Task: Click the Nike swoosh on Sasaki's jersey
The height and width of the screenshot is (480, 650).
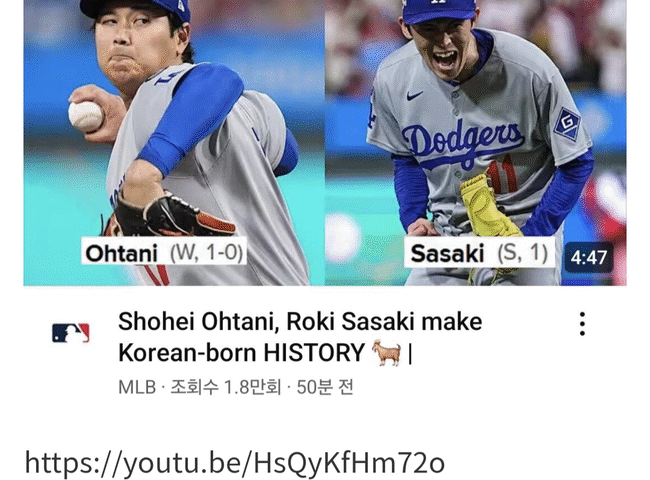Action: [x=415, y=95]
